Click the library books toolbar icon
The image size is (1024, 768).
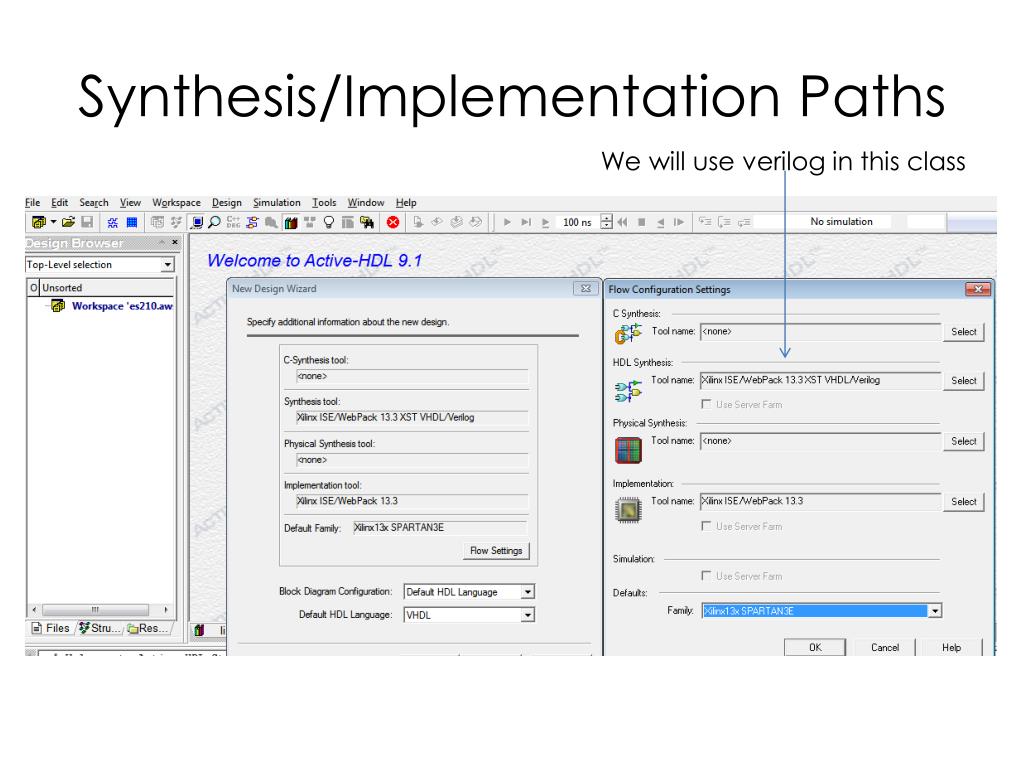(291, 222)
